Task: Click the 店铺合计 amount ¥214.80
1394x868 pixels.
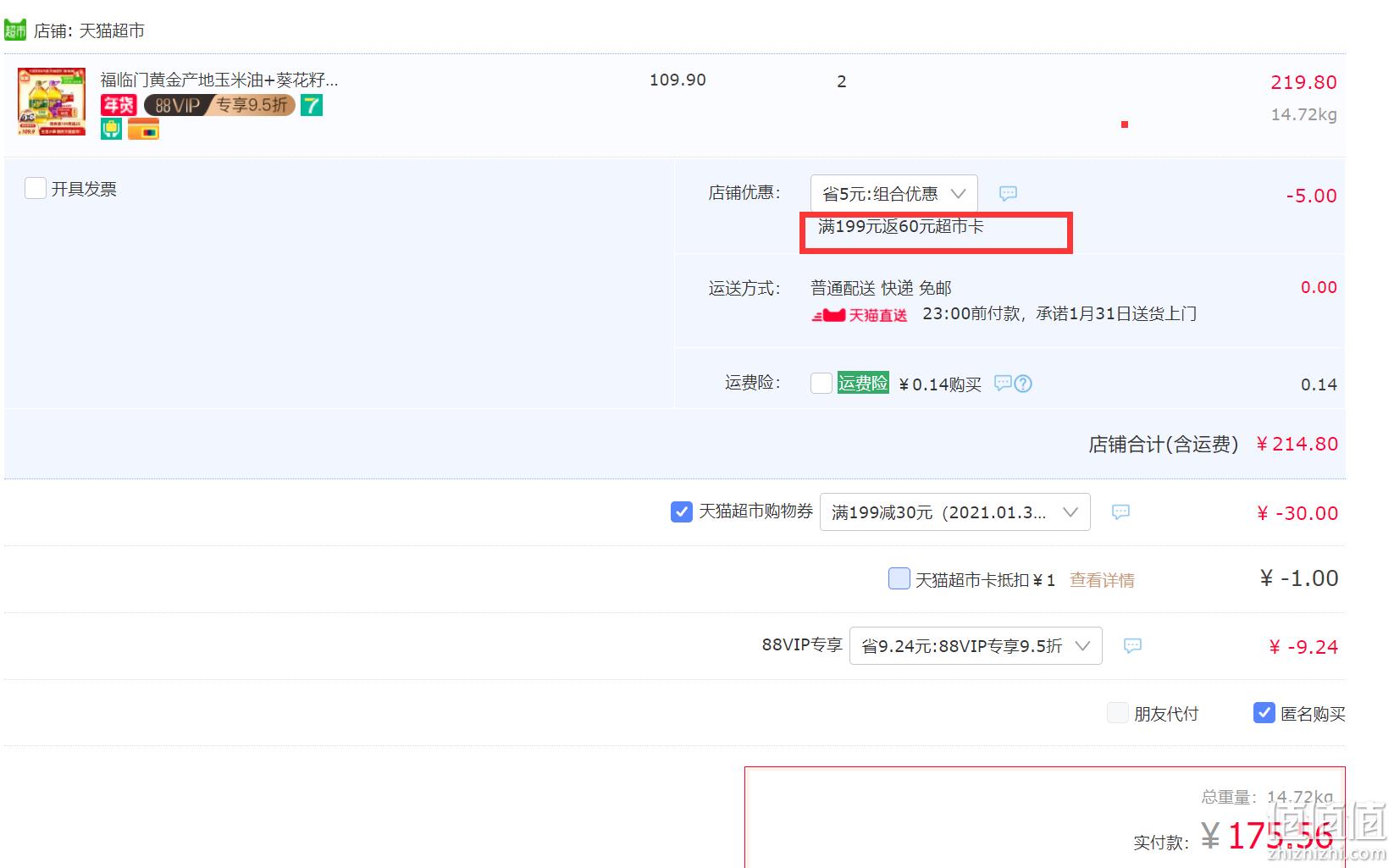Action: tap(1297, 444)
